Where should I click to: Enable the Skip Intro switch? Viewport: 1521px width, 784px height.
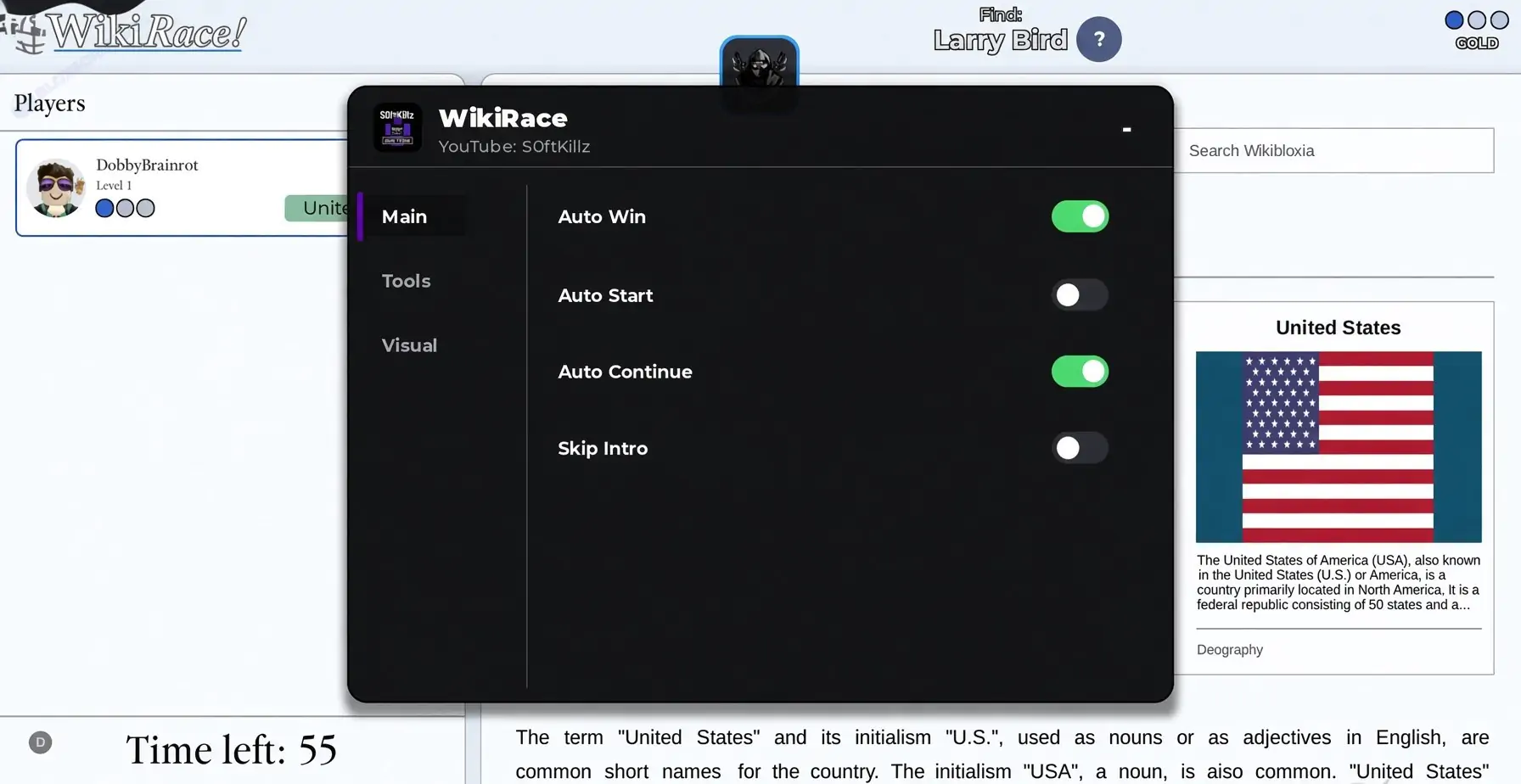click(1080, 448)
